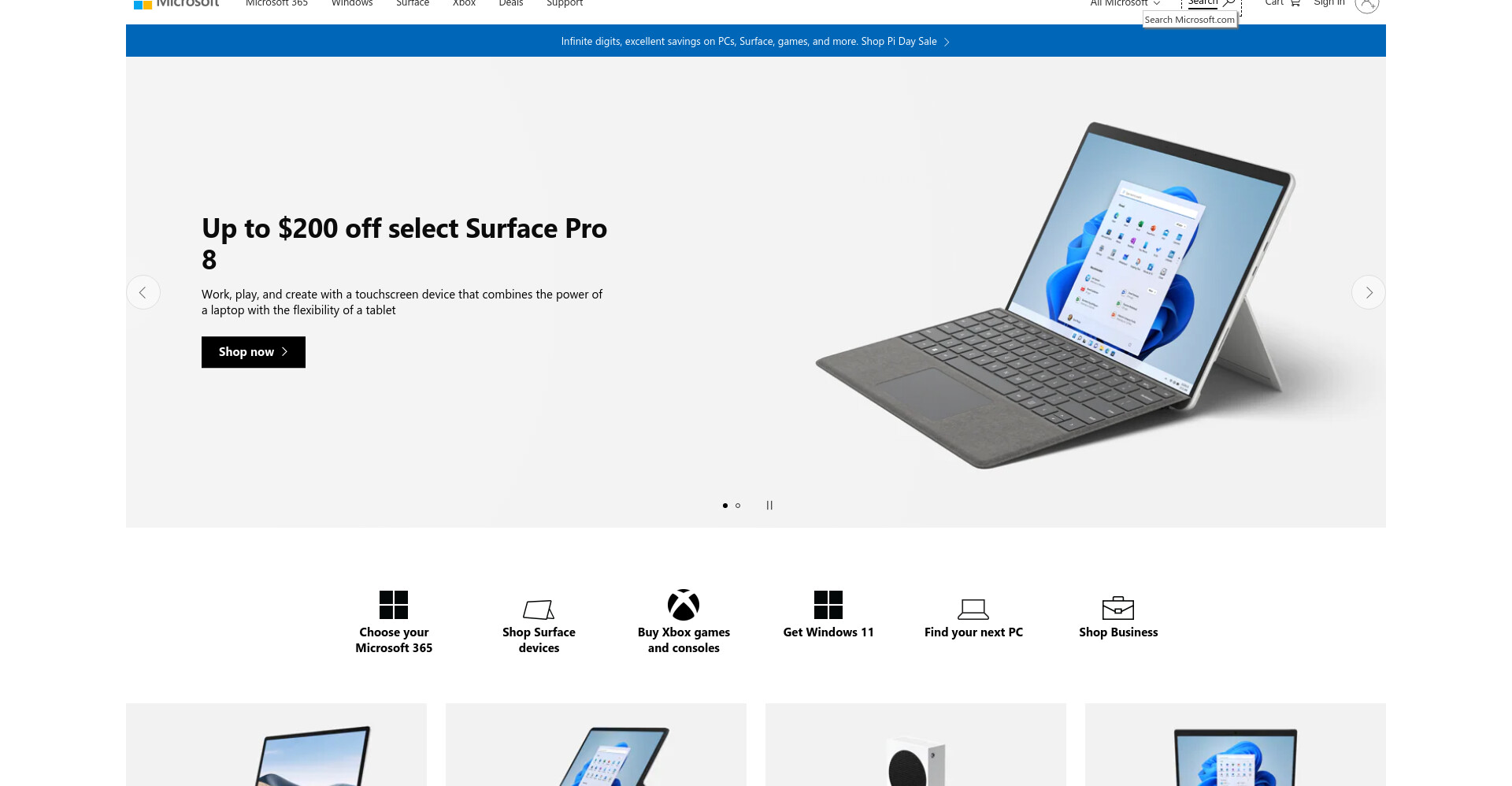Screen dimensions: 1512x786
Task: Click the Sign in account avatar icon
Action: pos(1367,4)
